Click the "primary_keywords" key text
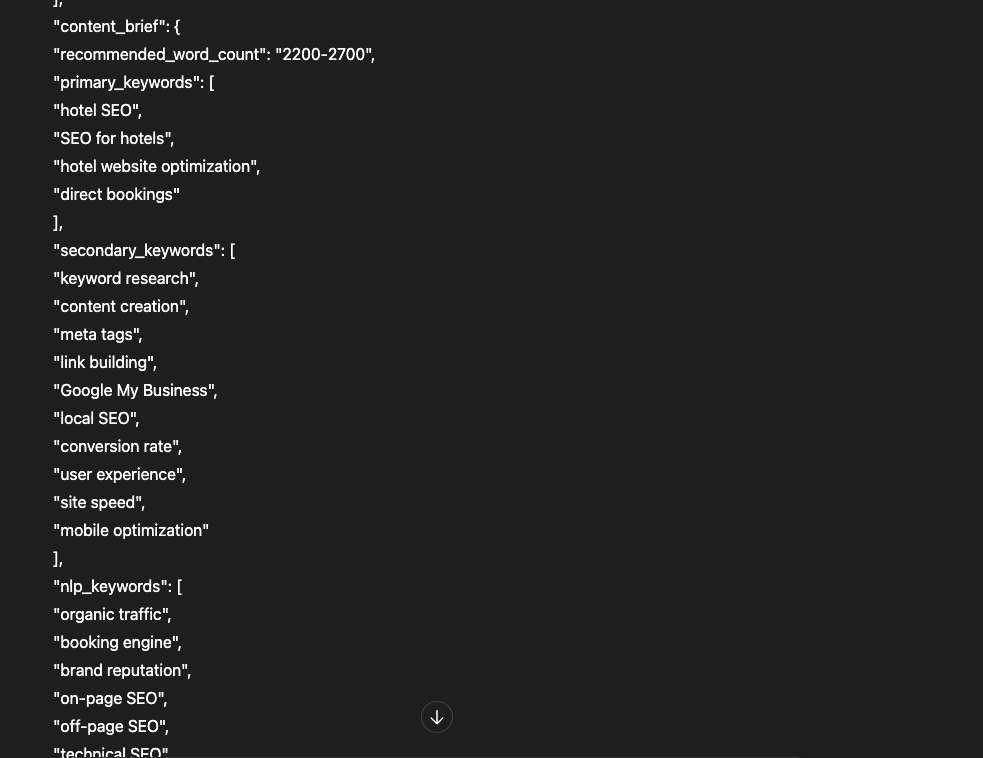Image resolution: width=983 pixels, height=758 pixels. 127,83
